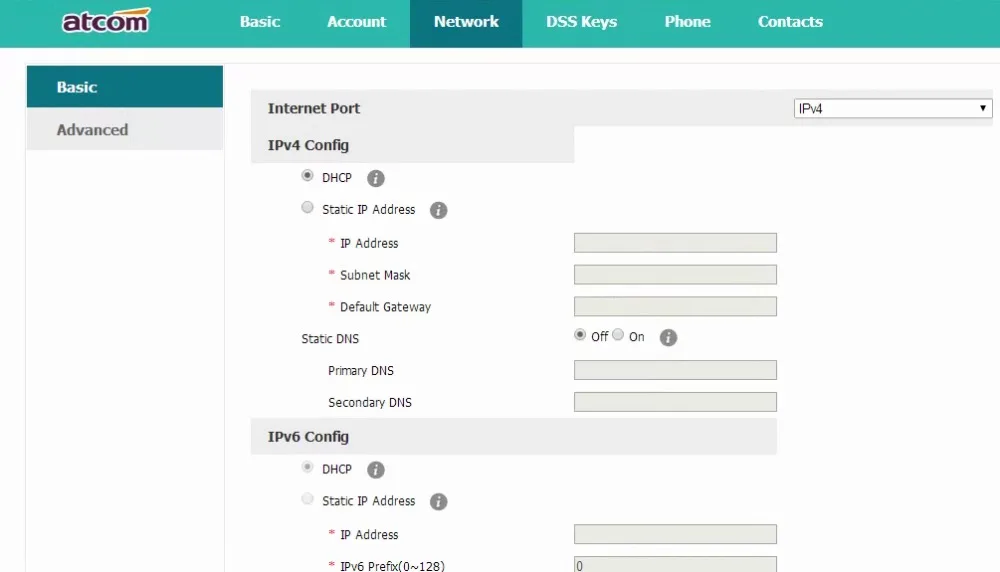Switch to the Network tab
Image resolution: width=1000 pixels, height=572 pixels.
[466, 22]
